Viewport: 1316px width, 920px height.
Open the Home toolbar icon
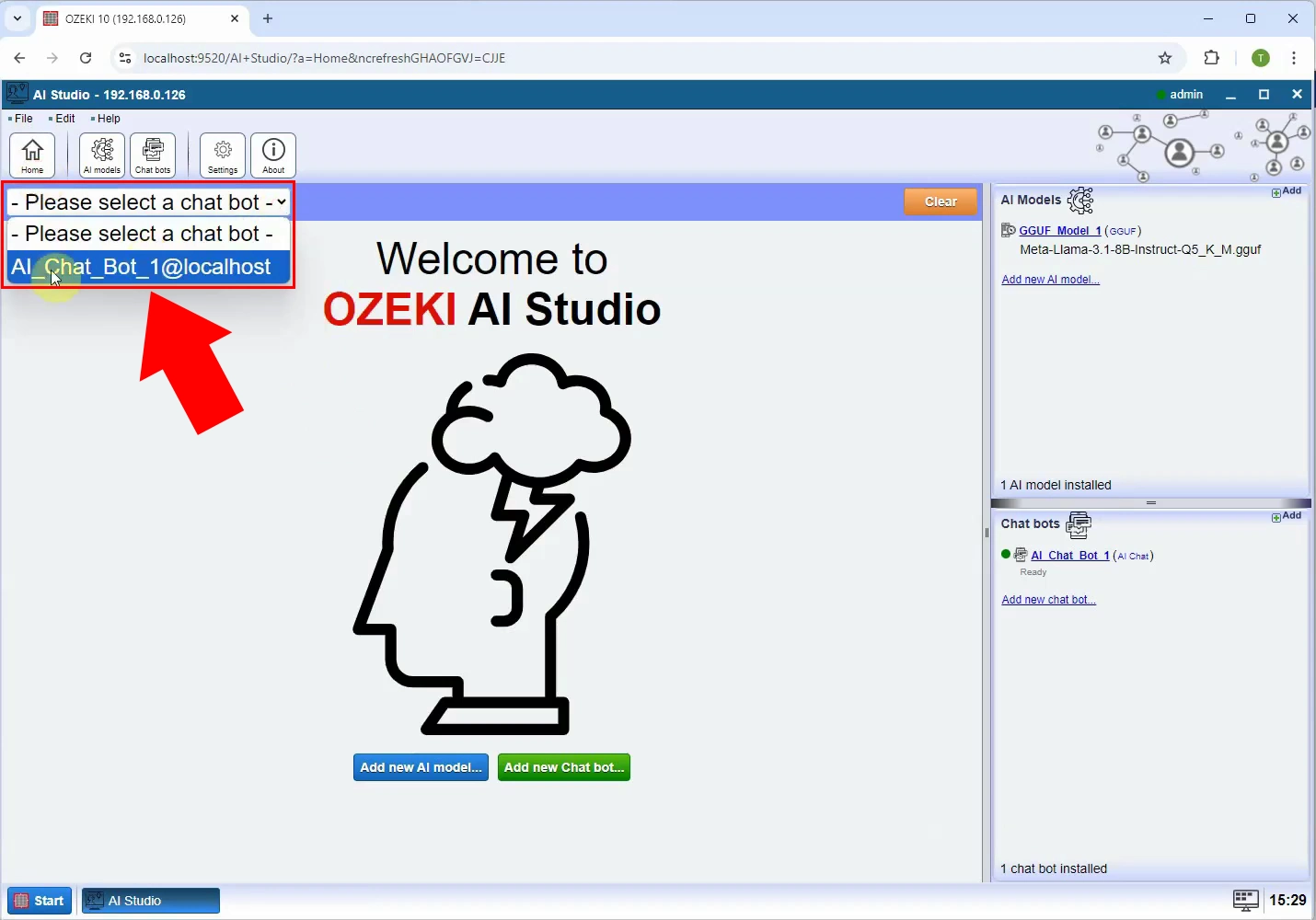point(32,155)
